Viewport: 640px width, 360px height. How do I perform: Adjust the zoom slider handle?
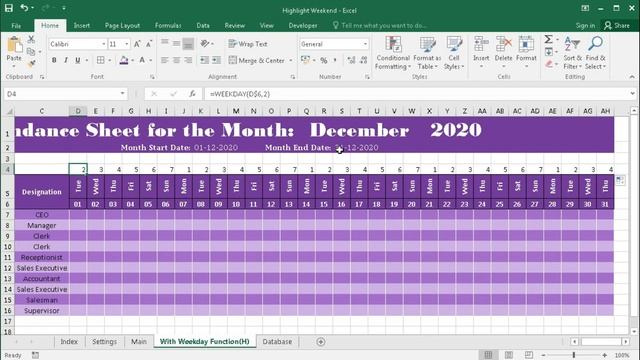point(573,355)
